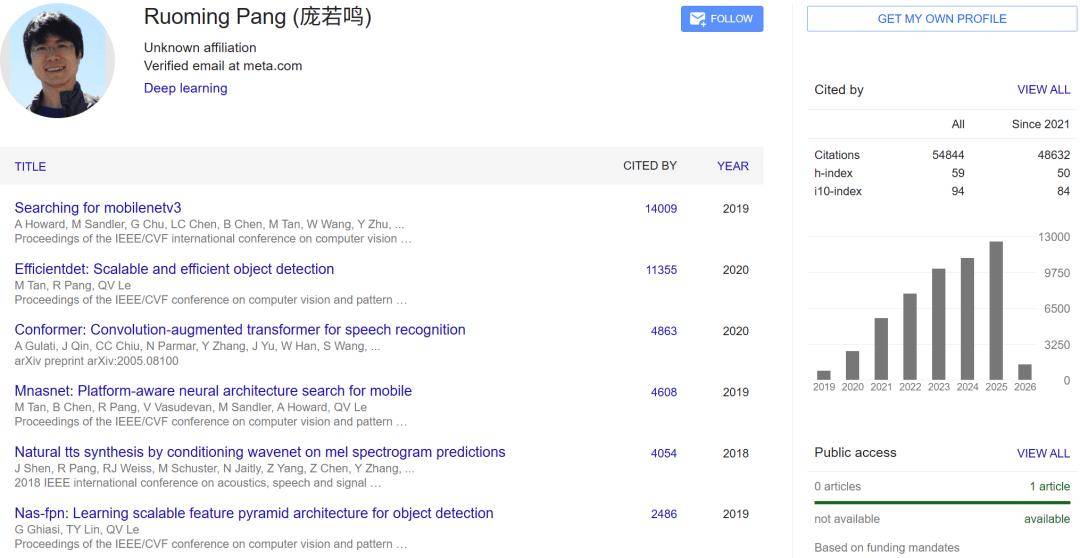1080x558 pixels.
Task: Open the Nas-fpn feature pyramid paper
Action: [x=254, y=513]
